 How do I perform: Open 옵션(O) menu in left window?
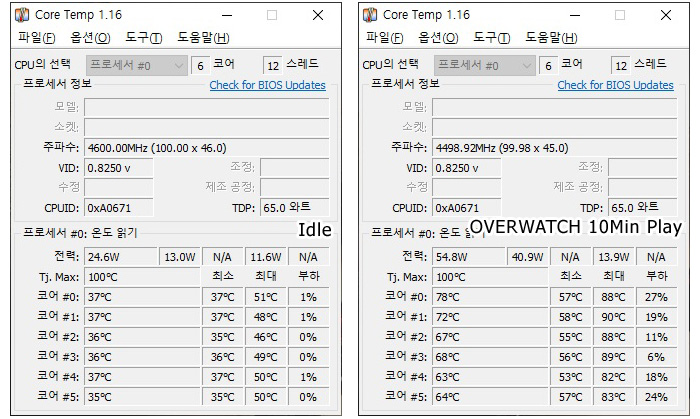(x=90, y=37)
